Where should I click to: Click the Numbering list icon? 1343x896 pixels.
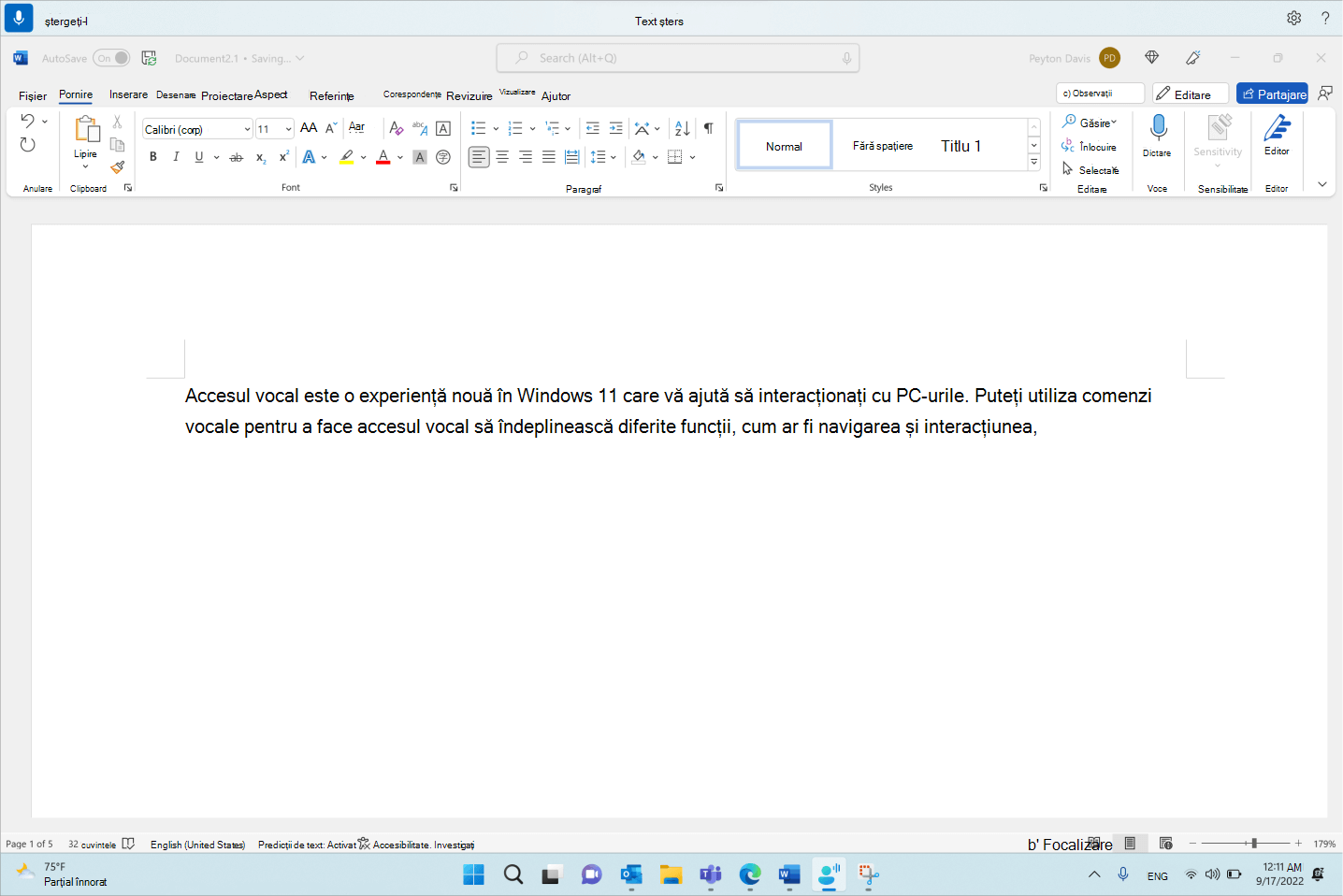tap(515, 128)
